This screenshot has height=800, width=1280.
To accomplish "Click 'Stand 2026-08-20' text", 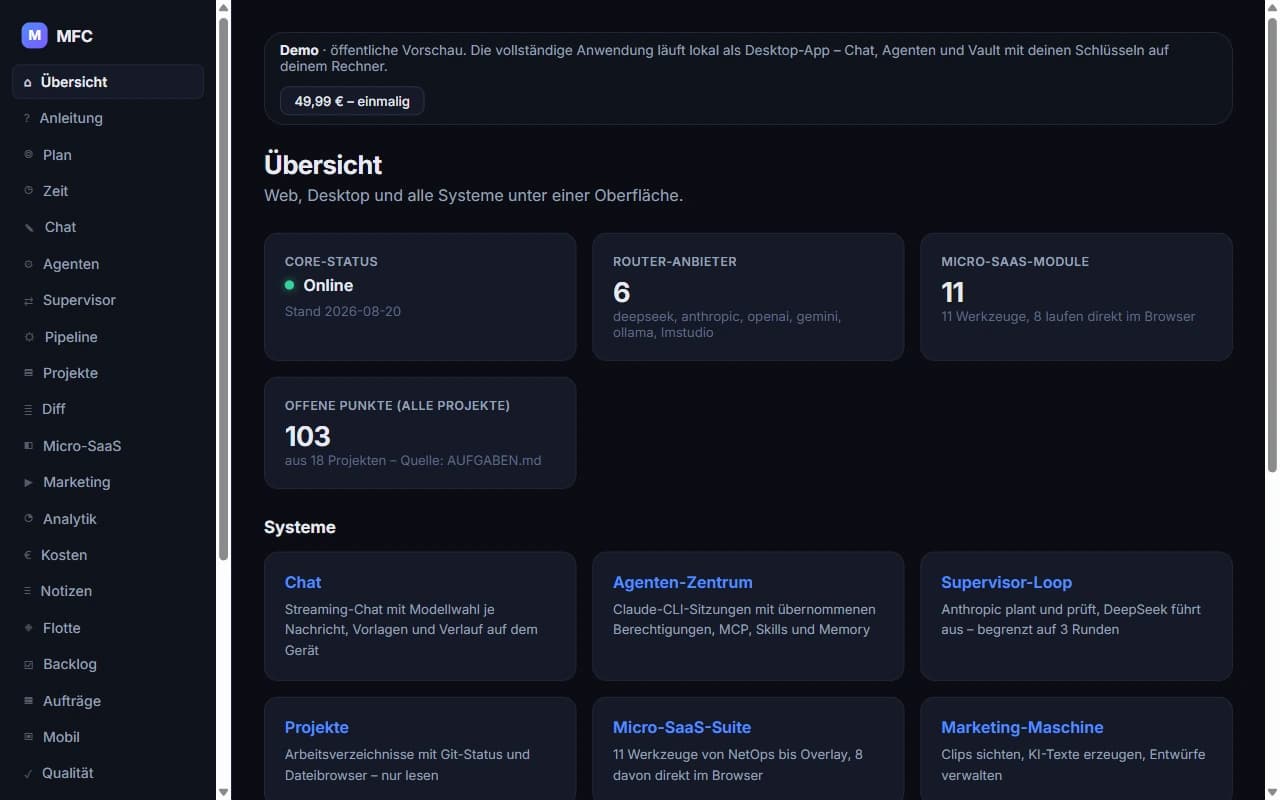I will point(343,311).
